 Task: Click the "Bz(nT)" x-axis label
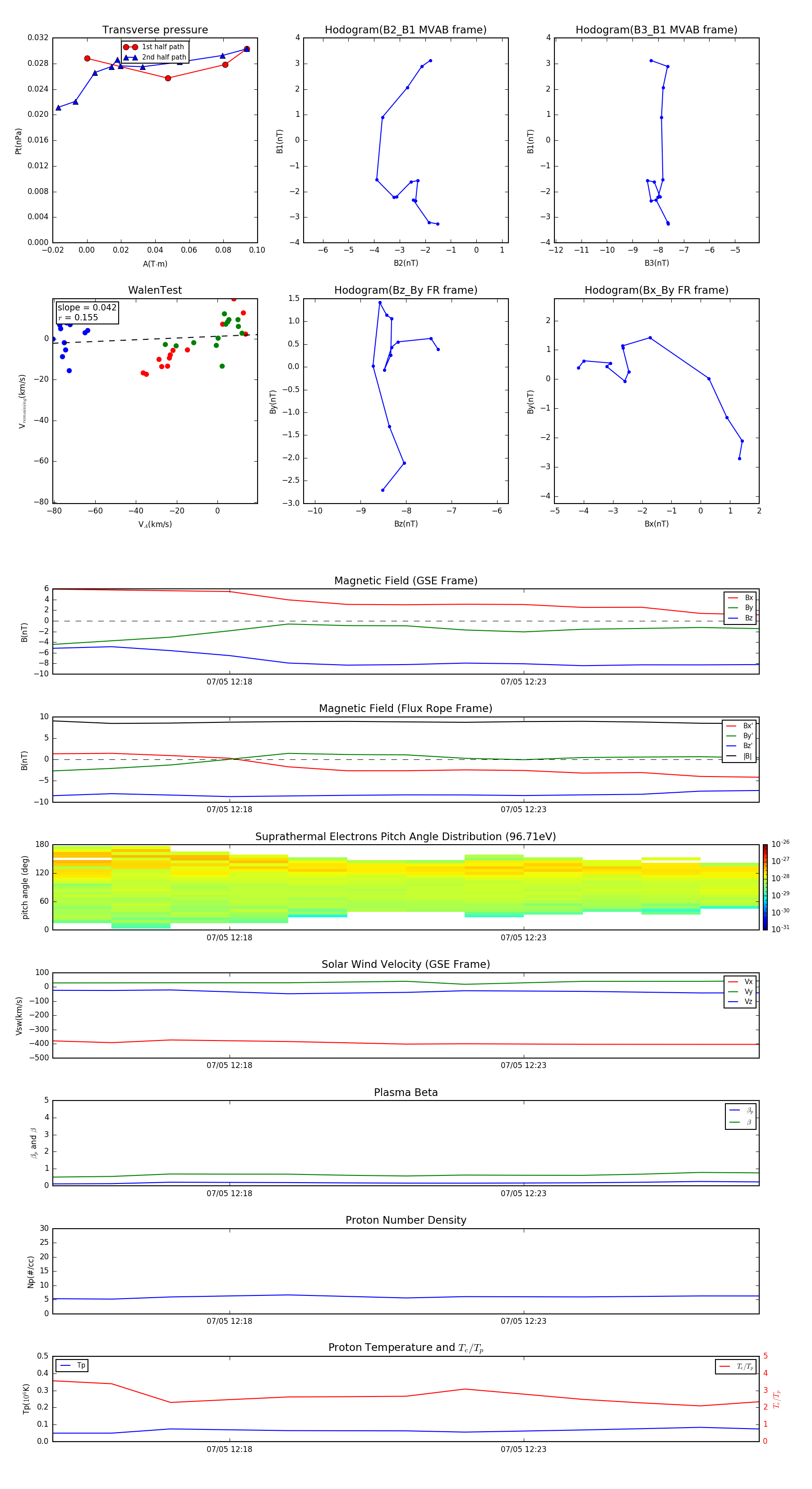[406, 524]
